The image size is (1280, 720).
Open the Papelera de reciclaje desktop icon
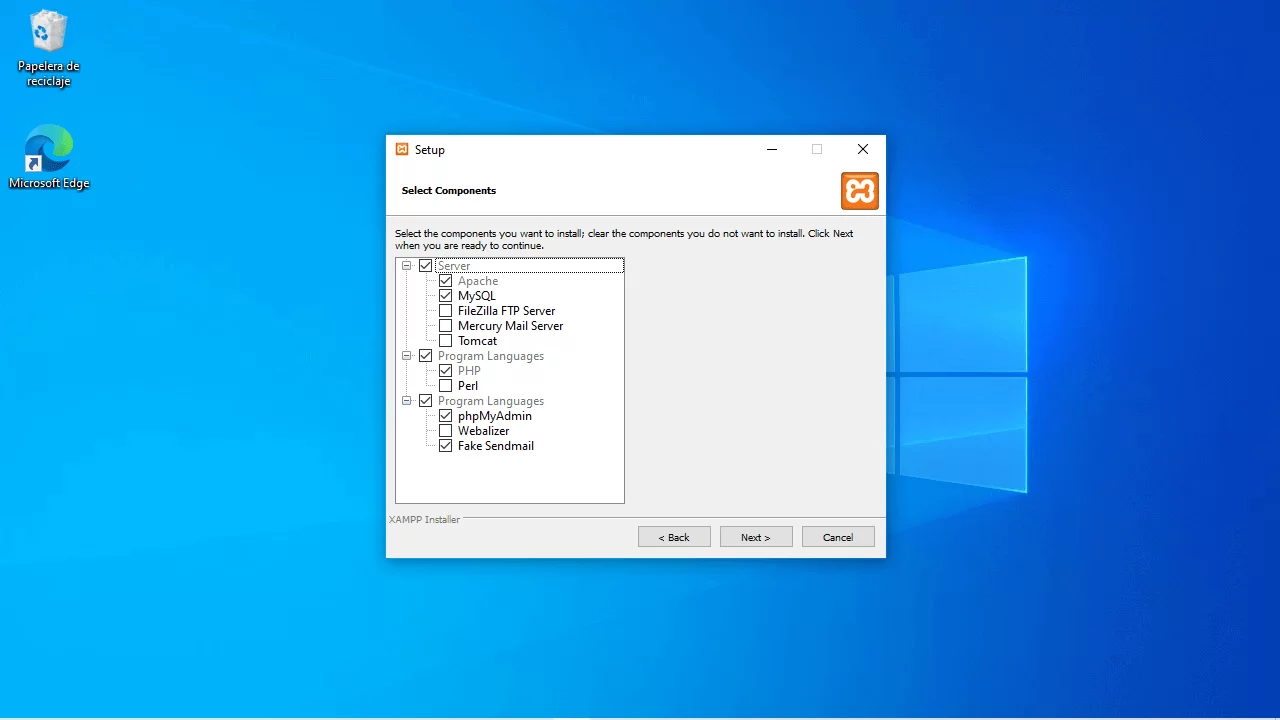coord(48,48)
